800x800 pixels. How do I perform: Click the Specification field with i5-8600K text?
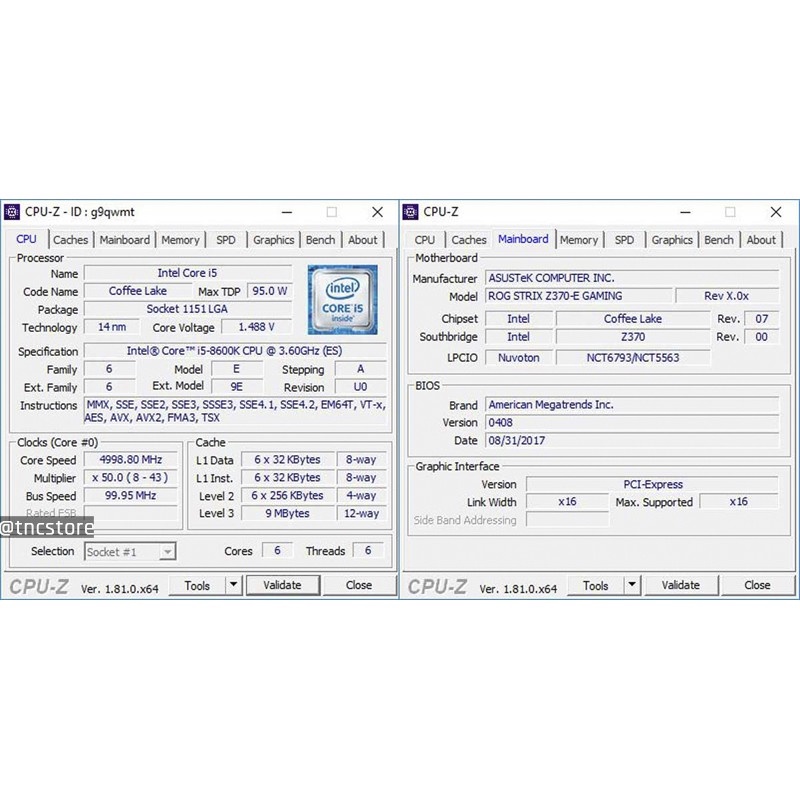[235, 351]
